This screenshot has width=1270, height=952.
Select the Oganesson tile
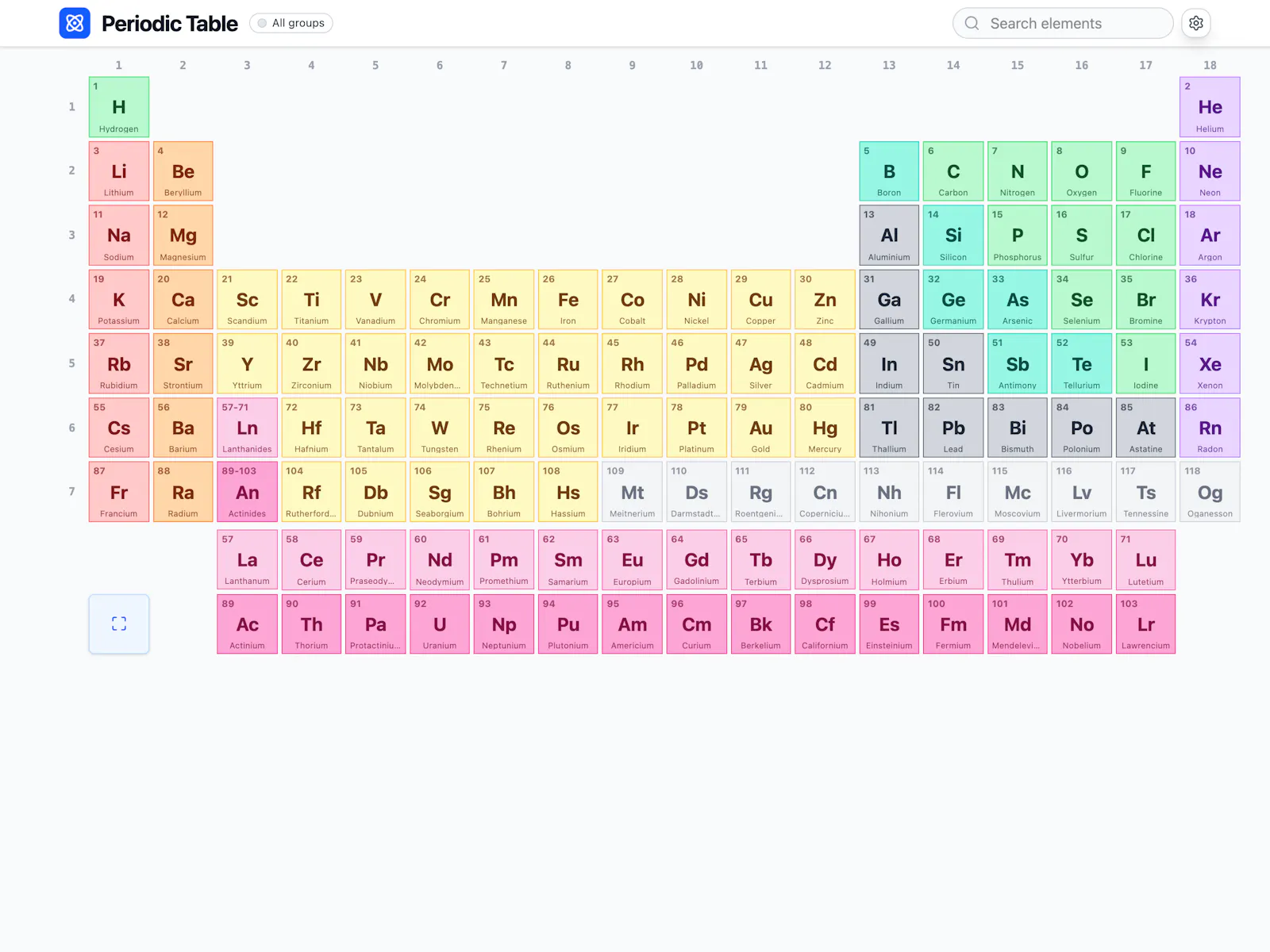[x=1210, y=492]
